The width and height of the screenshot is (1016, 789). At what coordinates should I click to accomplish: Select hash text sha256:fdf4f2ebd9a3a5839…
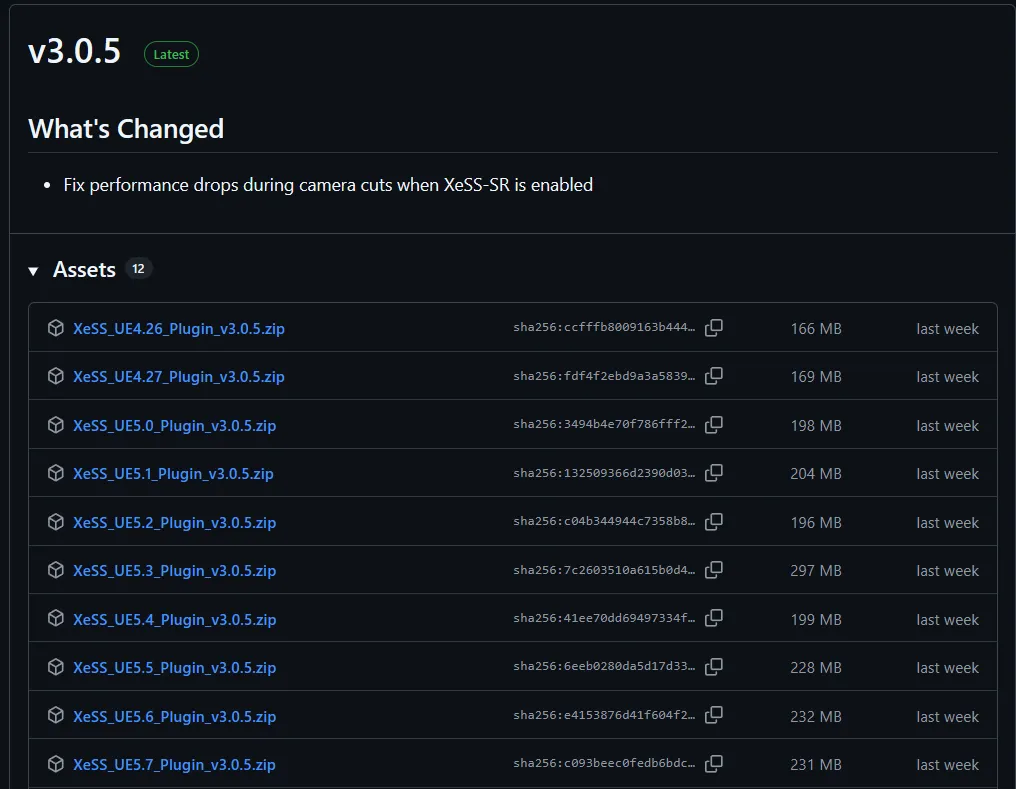point(604,376)
